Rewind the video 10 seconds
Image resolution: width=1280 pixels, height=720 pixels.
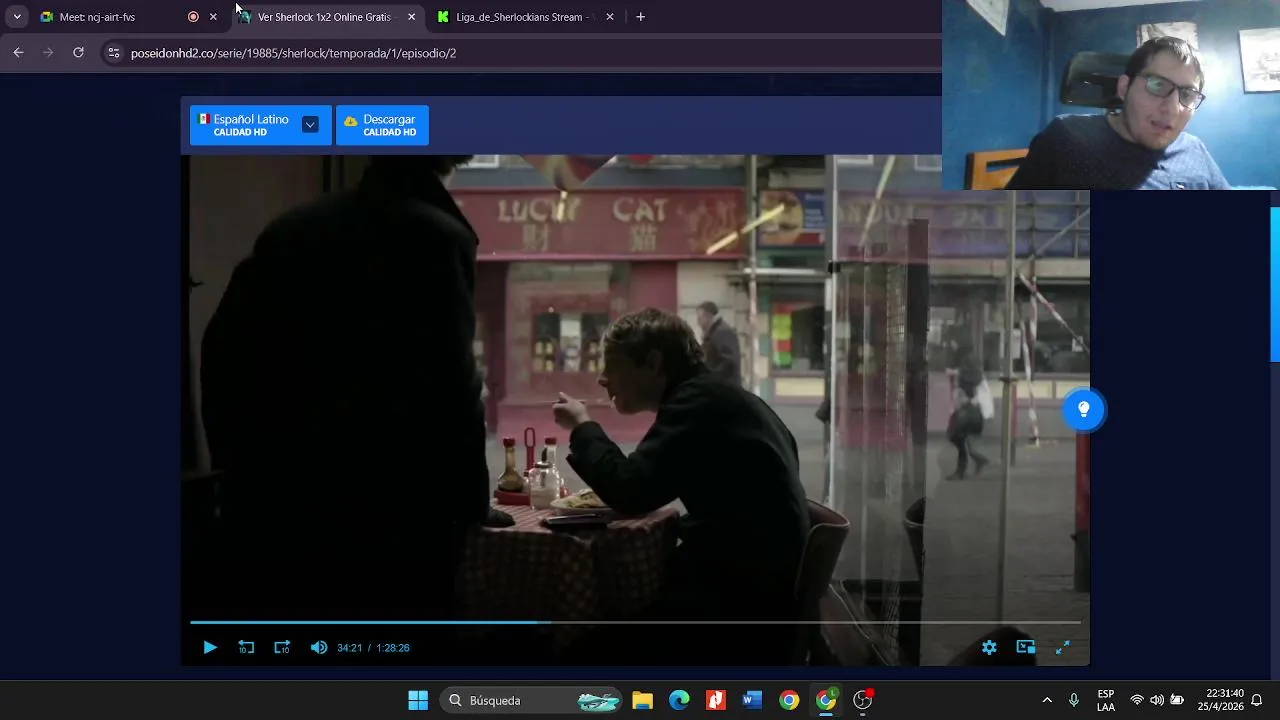[x=246, y=648]
